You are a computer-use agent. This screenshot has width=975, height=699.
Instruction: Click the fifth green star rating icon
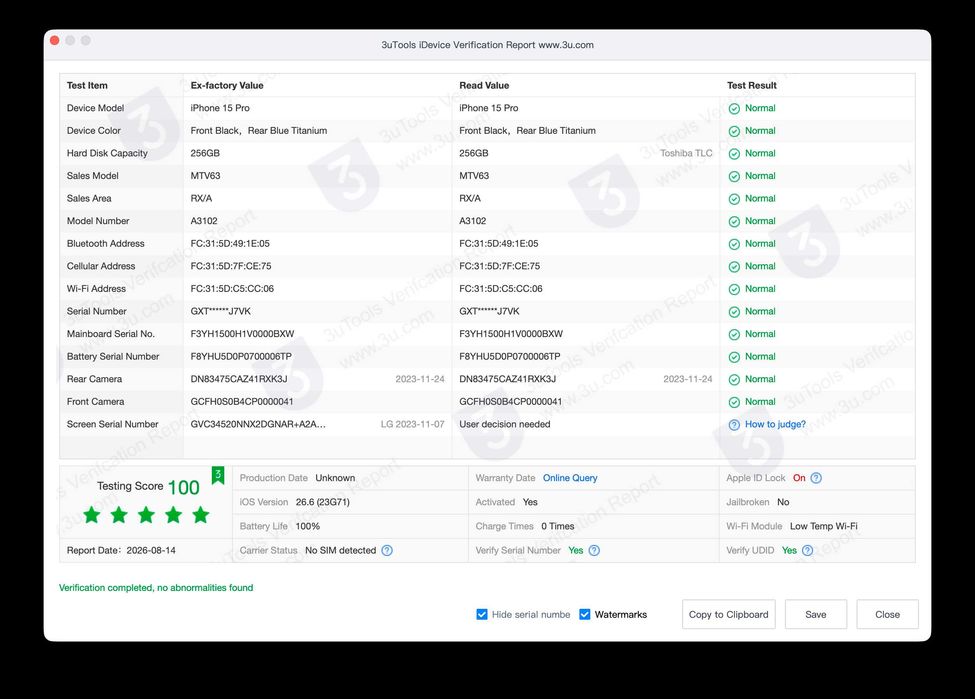(x=201, y=515)
